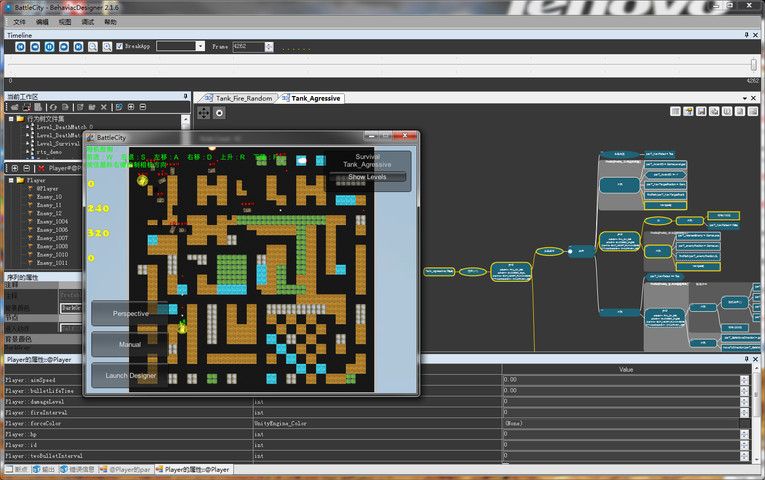The width and height of the screenshot is (765, 480).
Task: Step forward one frame in Timeline
Action: point(64,46)
